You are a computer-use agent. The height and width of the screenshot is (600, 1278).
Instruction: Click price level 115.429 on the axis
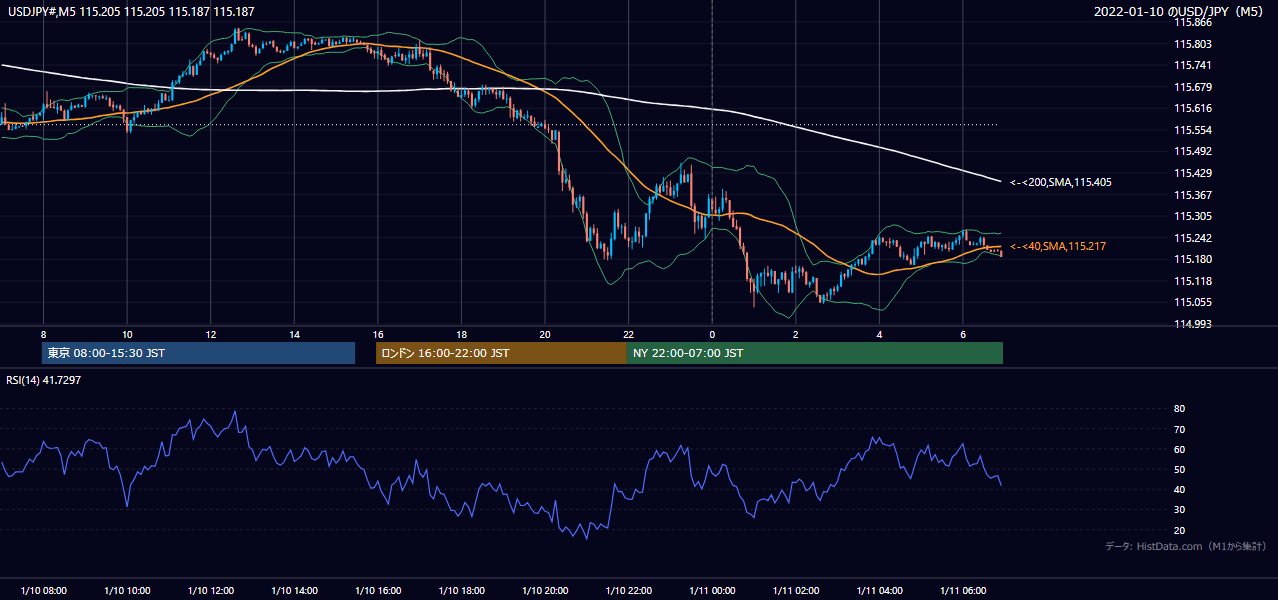(x=1192, y=173)
